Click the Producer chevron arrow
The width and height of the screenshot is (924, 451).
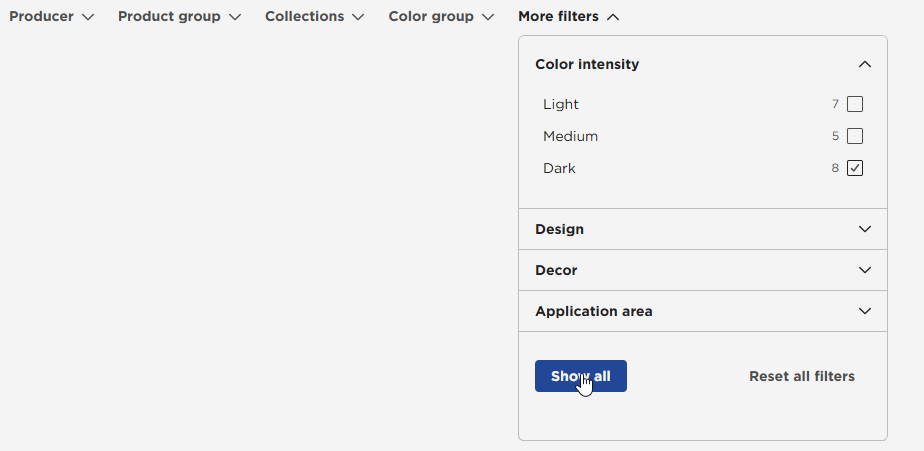click(x=88, y=17)
